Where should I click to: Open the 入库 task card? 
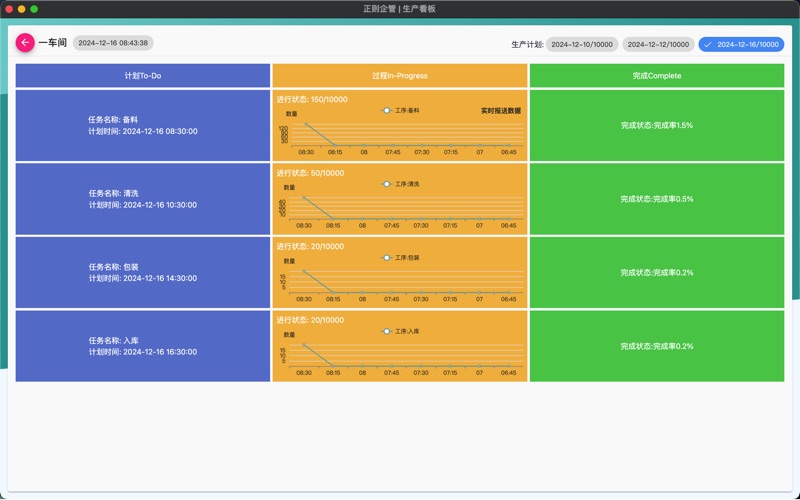tap(143, 346)
